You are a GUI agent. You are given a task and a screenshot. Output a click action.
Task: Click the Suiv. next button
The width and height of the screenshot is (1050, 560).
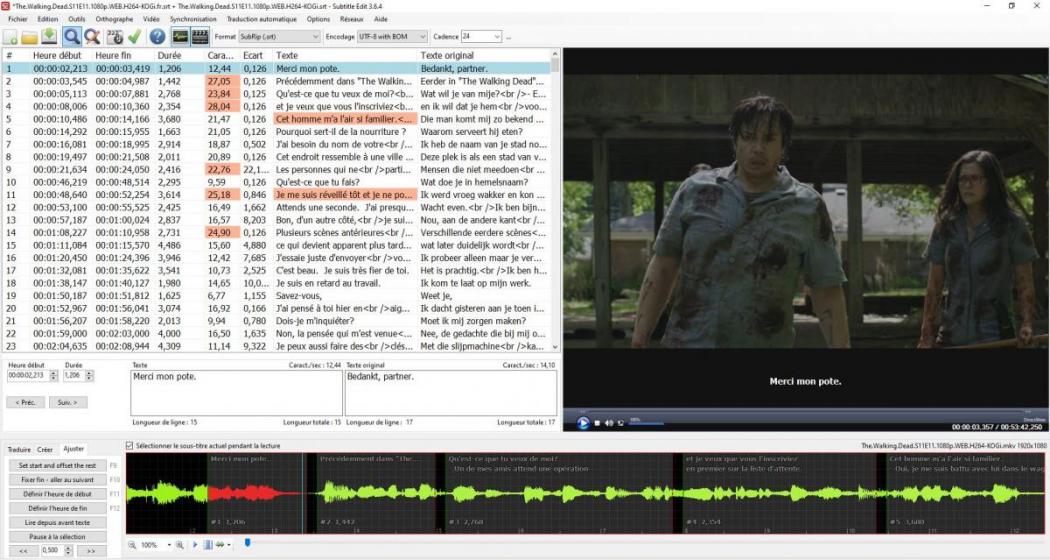(x=67, y=402)
